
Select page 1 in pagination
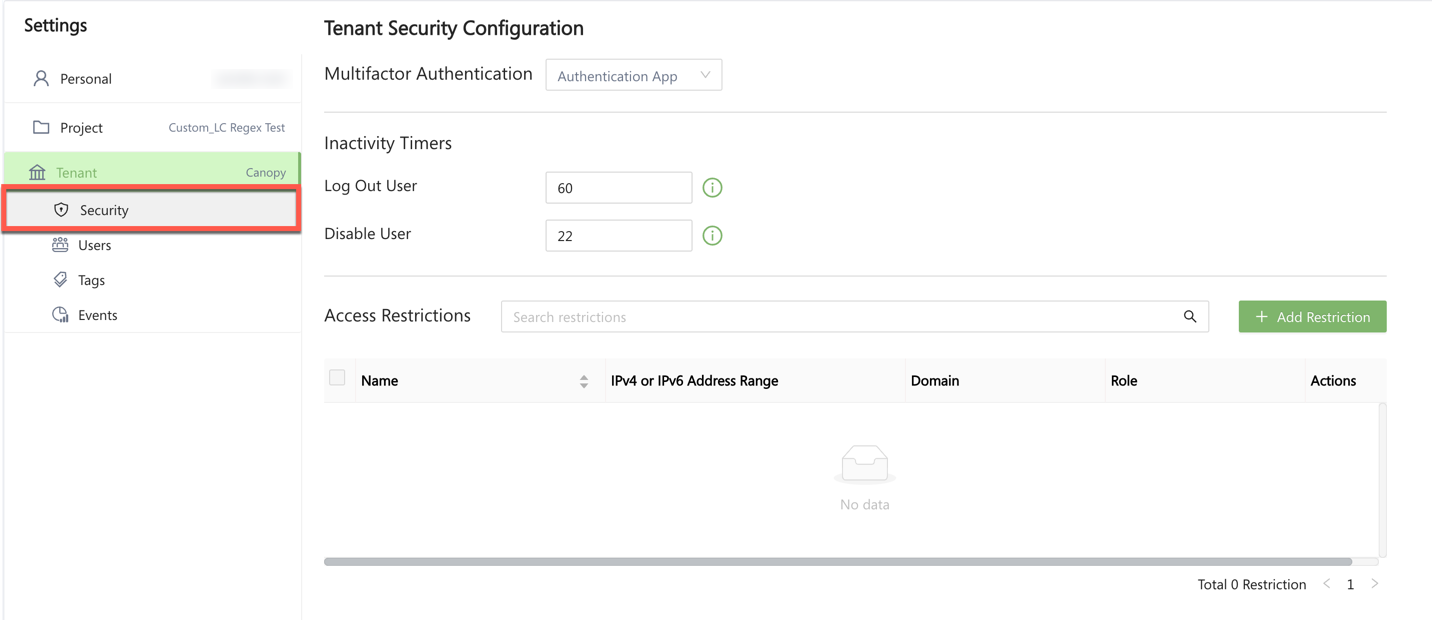pos(1350,584)
